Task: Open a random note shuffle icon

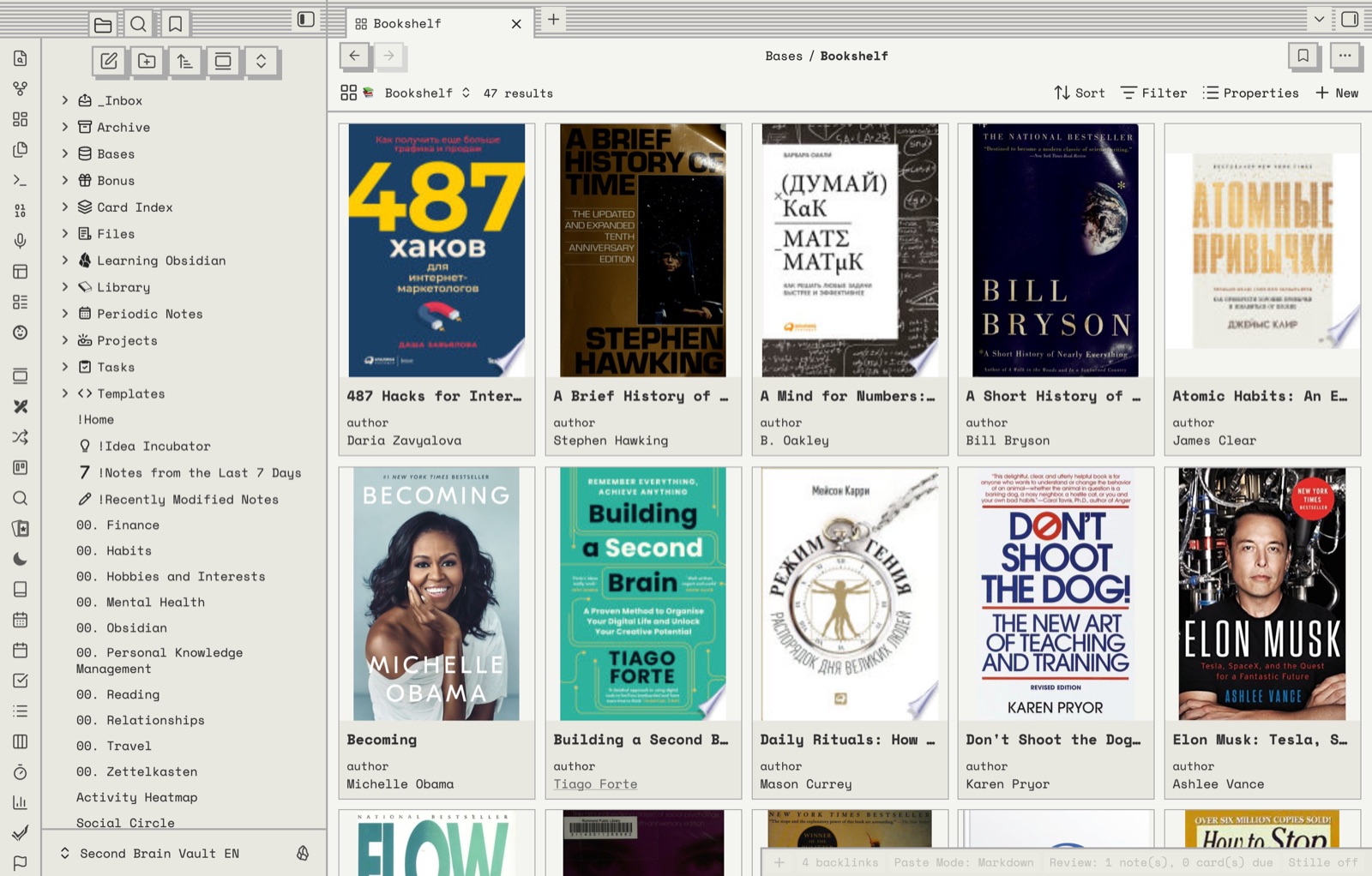Action: (21, 437)
